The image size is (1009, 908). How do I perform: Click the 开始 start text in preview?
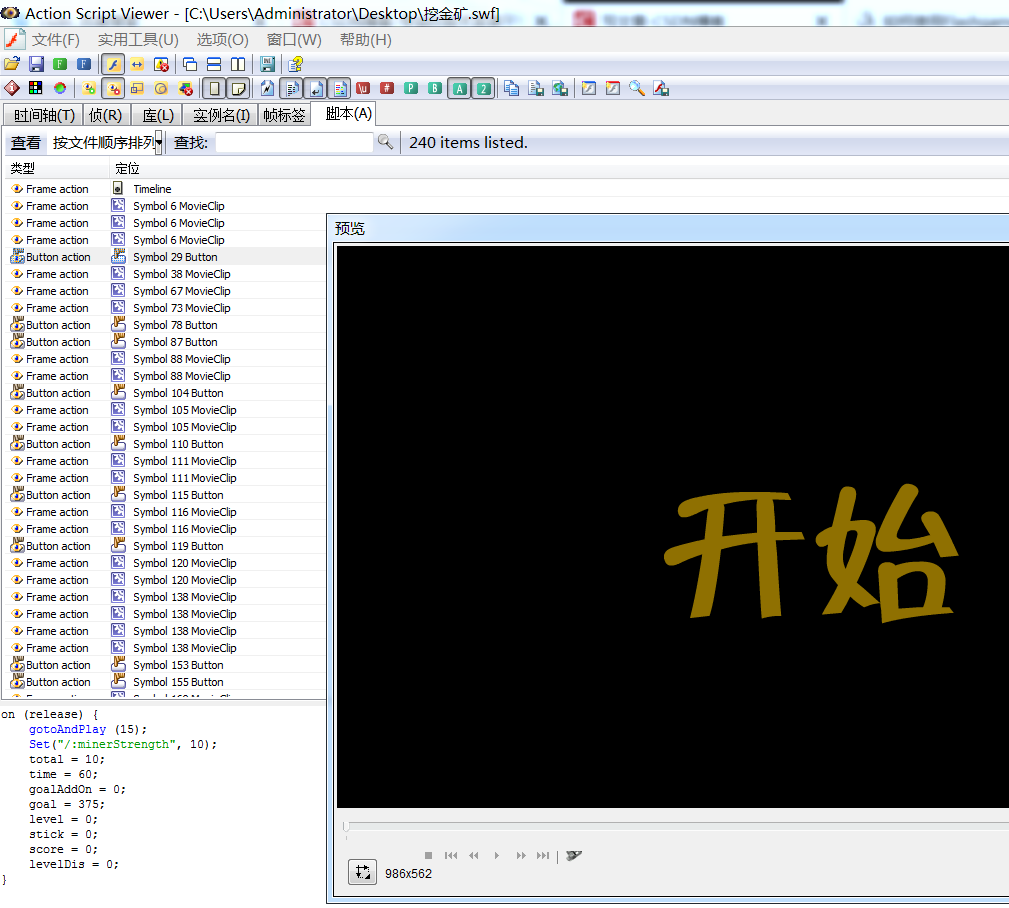point(811,553)
